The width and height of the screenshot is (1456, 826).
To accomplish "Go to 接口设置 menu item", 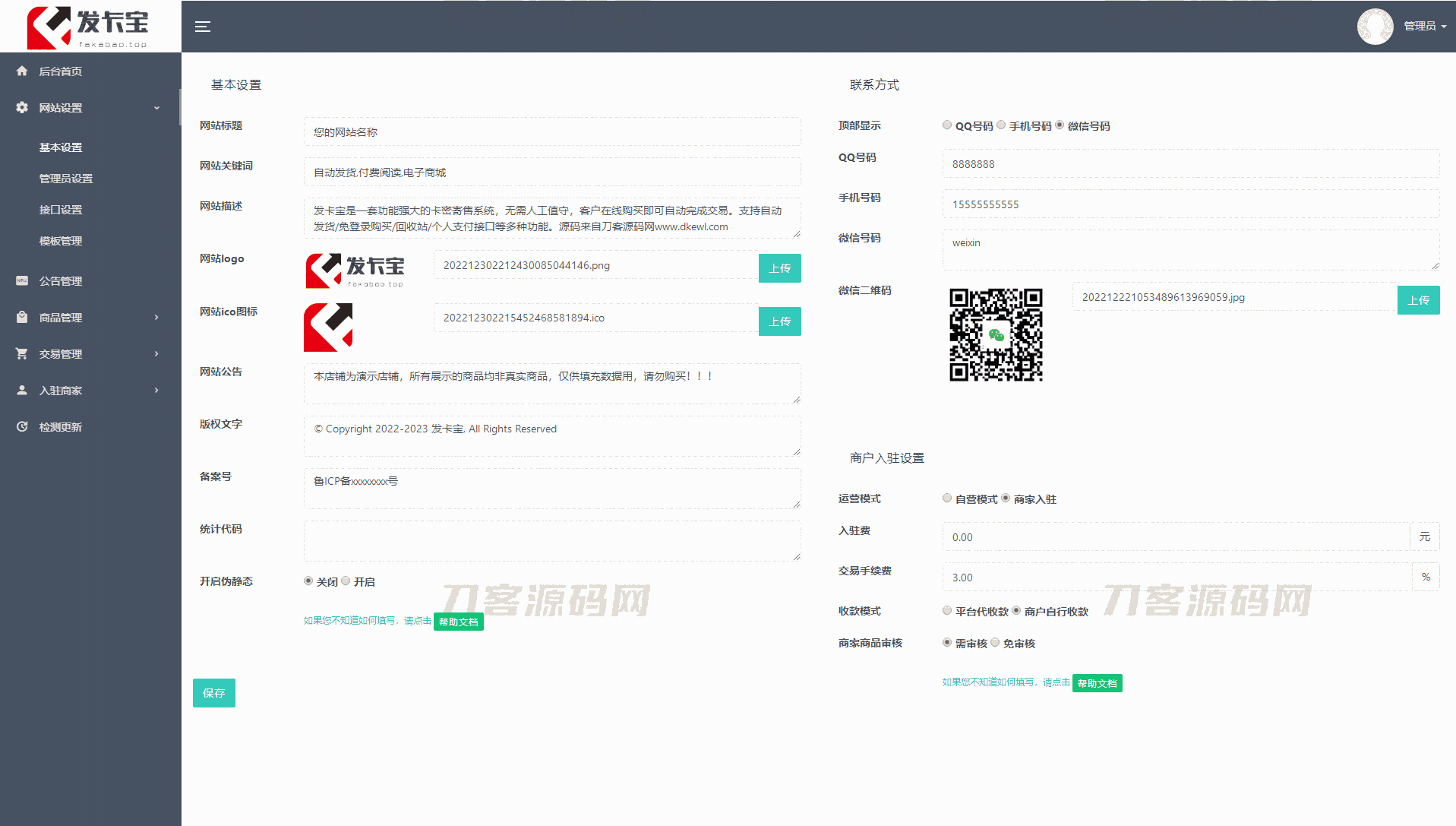I will 61,210.
